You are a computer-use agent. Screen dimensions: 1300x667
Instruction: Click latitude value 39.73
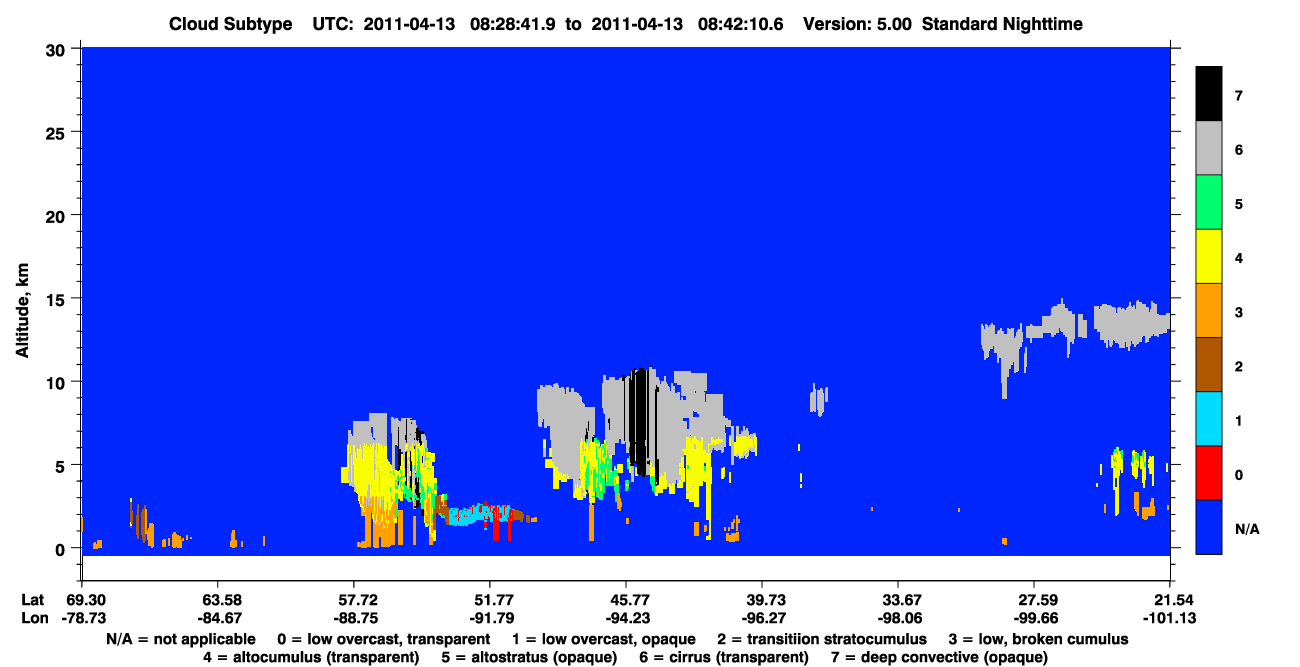(762, 600)
